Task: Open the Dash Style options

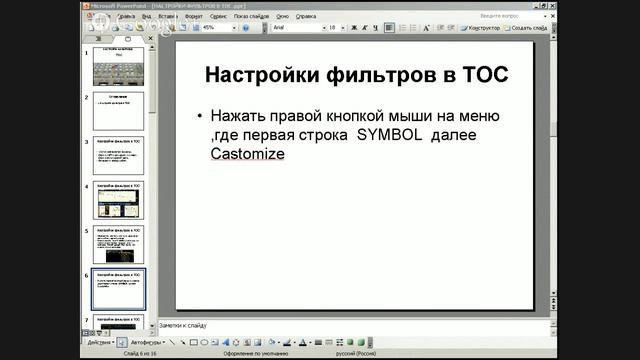Action: [x=329, y=342]
